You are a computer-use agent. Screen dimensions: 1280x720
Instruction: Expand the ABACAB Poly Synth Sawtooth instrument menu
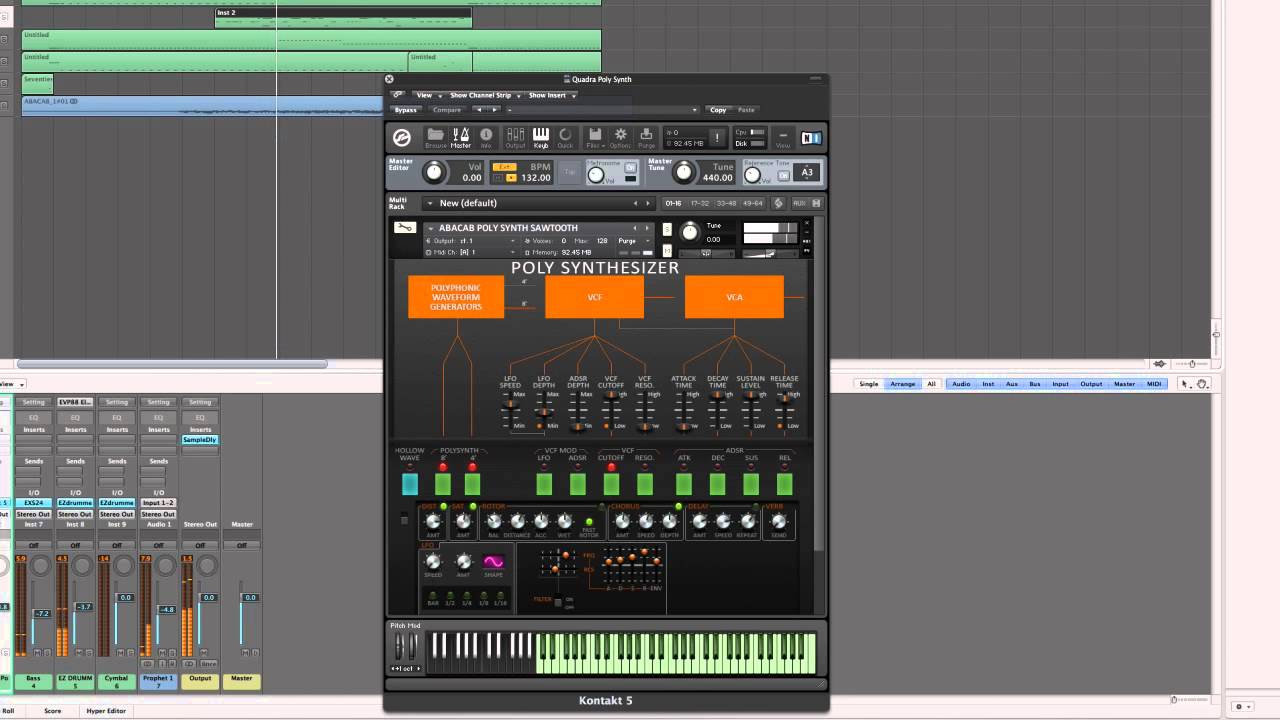click(x=430, y=228)
